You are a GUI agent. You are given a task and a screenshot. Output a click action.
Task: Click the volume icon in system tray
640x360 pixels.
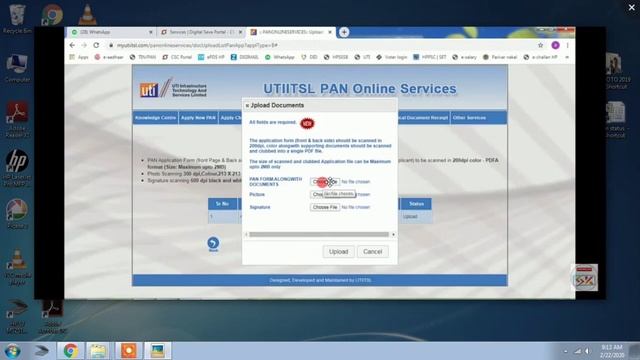coord(587,351)
